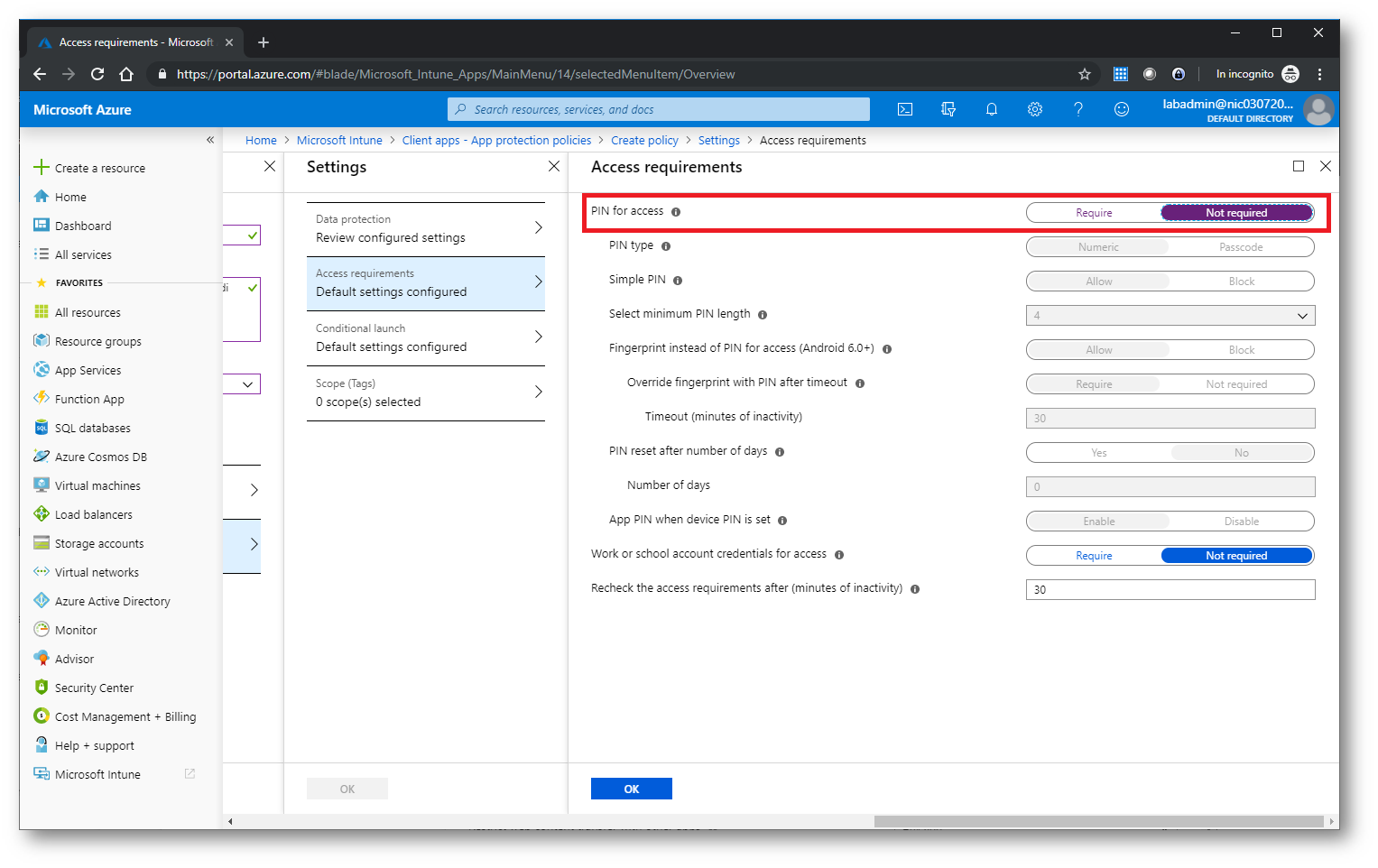Show info tooltip for PIN type
Image resolution: width=1378 pixels, height=868 pixels.
coord(666,246)
